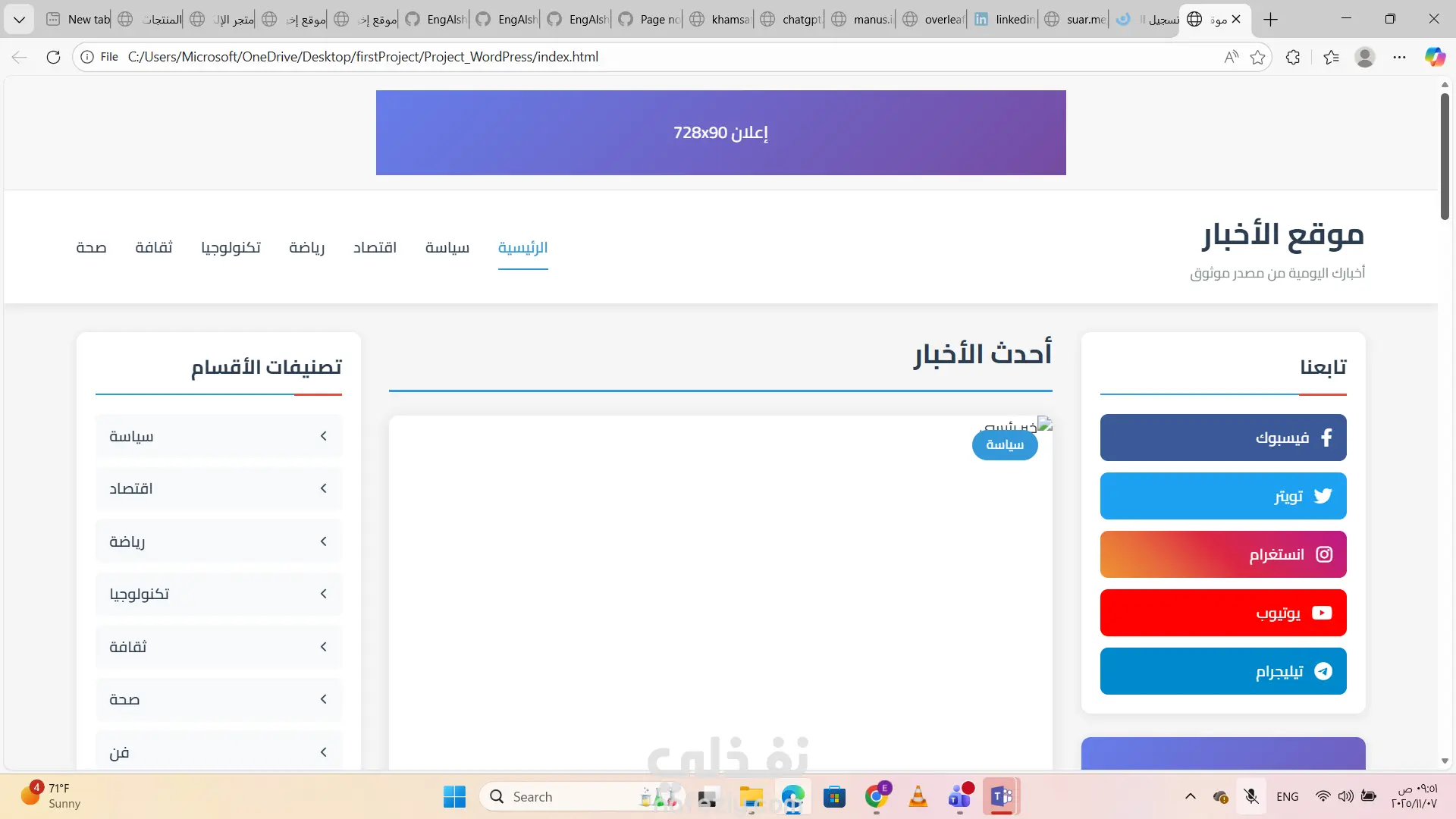Click the Telegram plane icon
The width and height of the screenshot is (1456, 819).
1323,671
